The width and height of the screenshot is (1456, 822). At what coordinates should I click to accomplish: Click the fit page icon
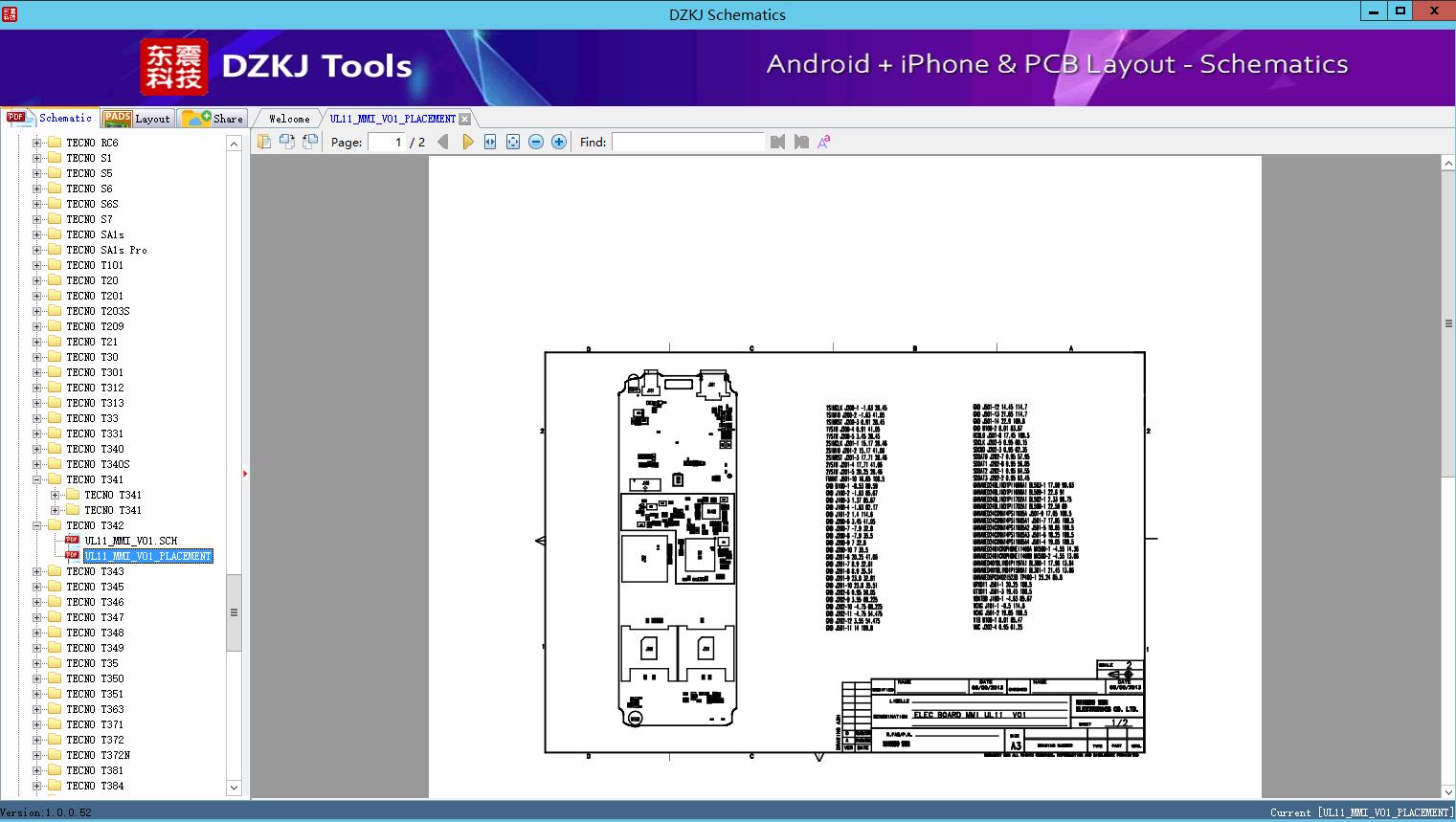point(513,142)
